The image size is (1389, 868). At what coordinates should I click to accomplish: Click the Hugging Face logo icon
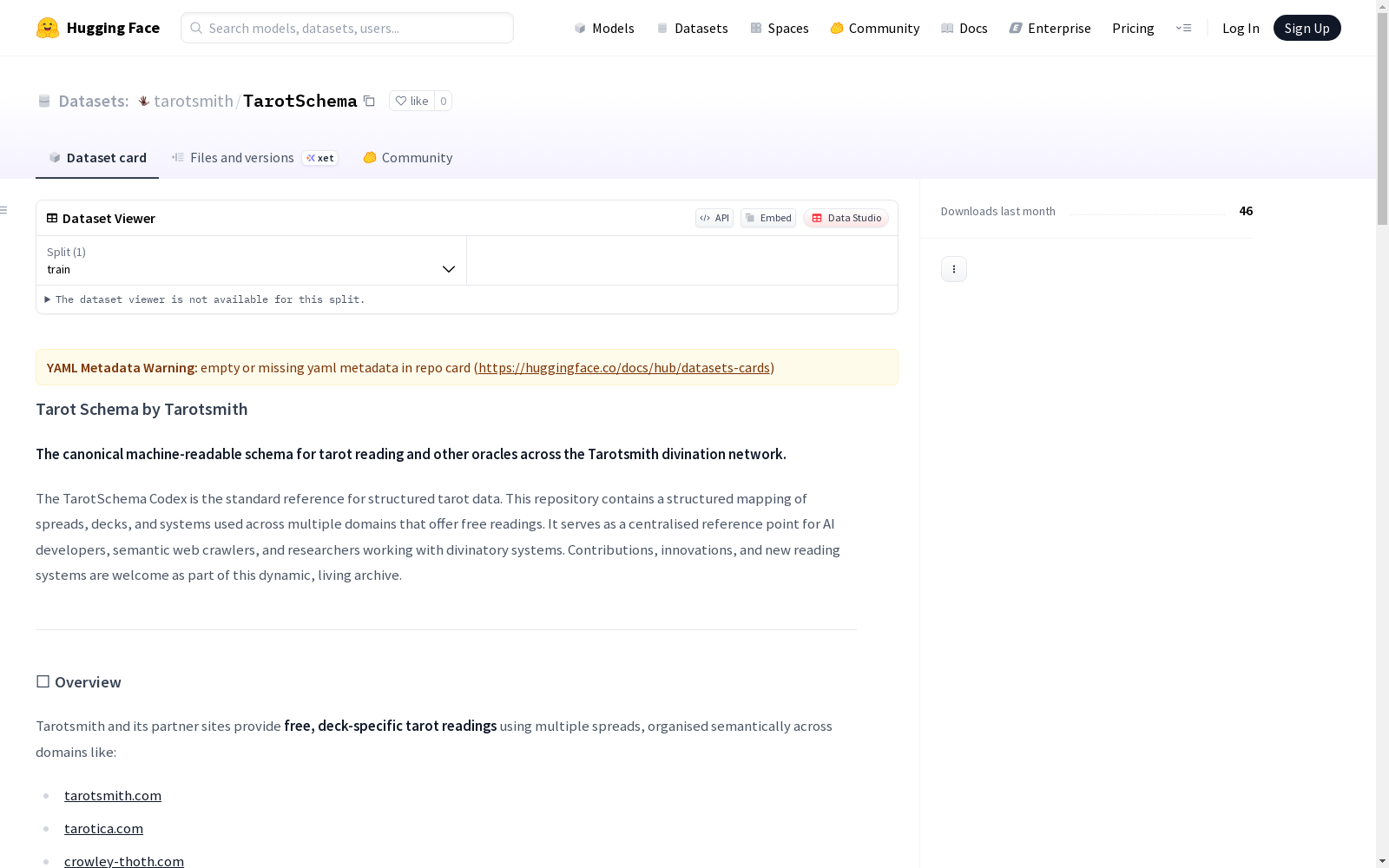pos(48,28)
